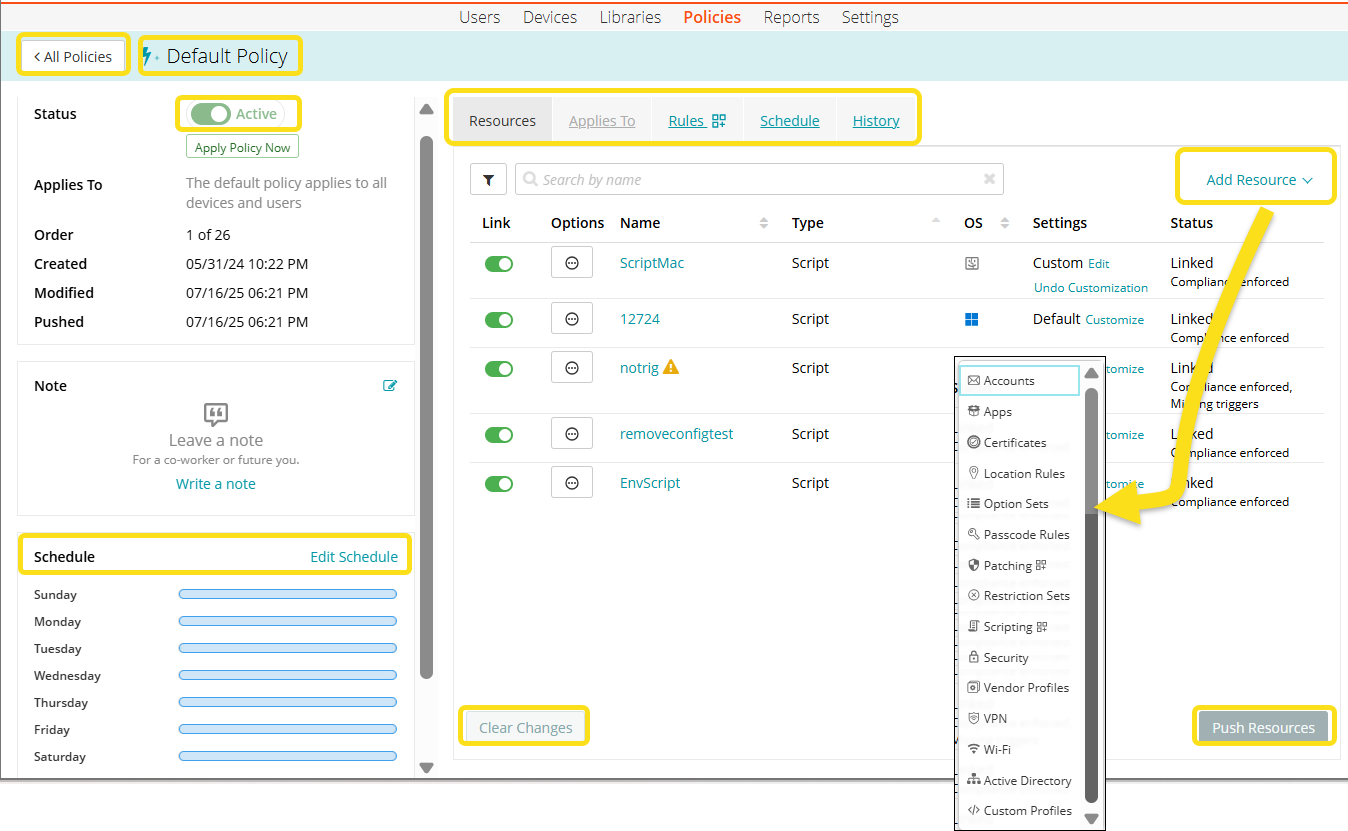The width and height of the screenshot is (1348, 831).
Task: Click the warning icon next to notrig
Action: coord(671,367)
